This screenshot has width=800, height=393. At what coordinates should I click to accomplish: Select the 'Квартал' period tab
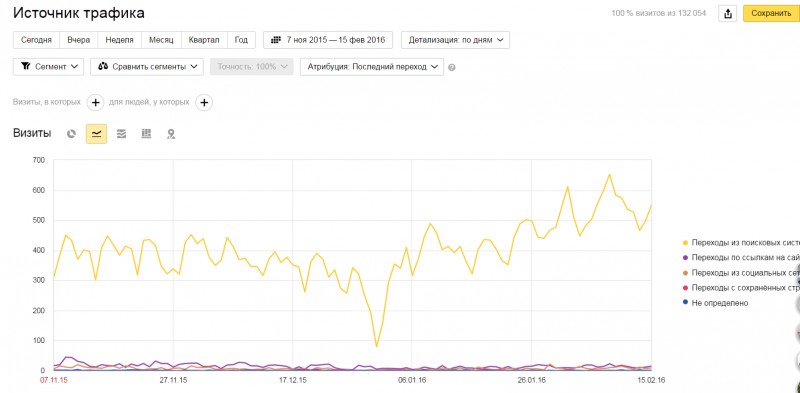(204, 40)
